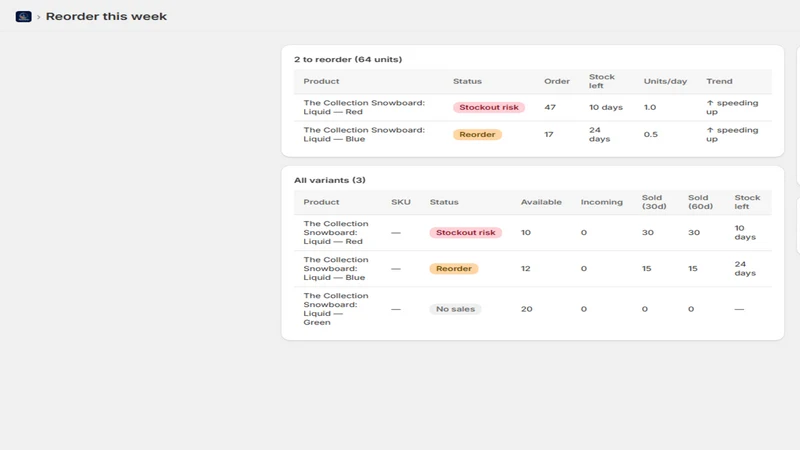Image resolution: width=800 pixels, height=450 pixels.
Task: Open Liquid — Red row in reorder table
Action: (533, 107)
